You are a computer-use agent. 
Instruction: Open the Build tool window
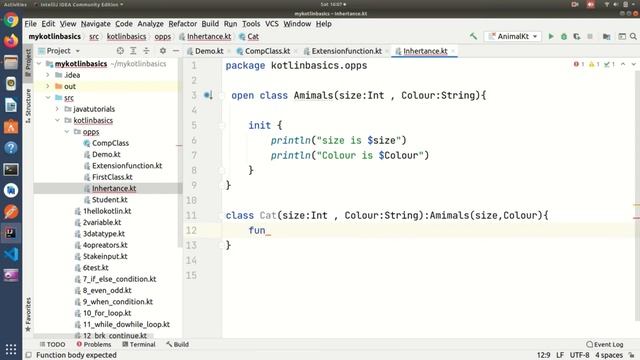178,344
